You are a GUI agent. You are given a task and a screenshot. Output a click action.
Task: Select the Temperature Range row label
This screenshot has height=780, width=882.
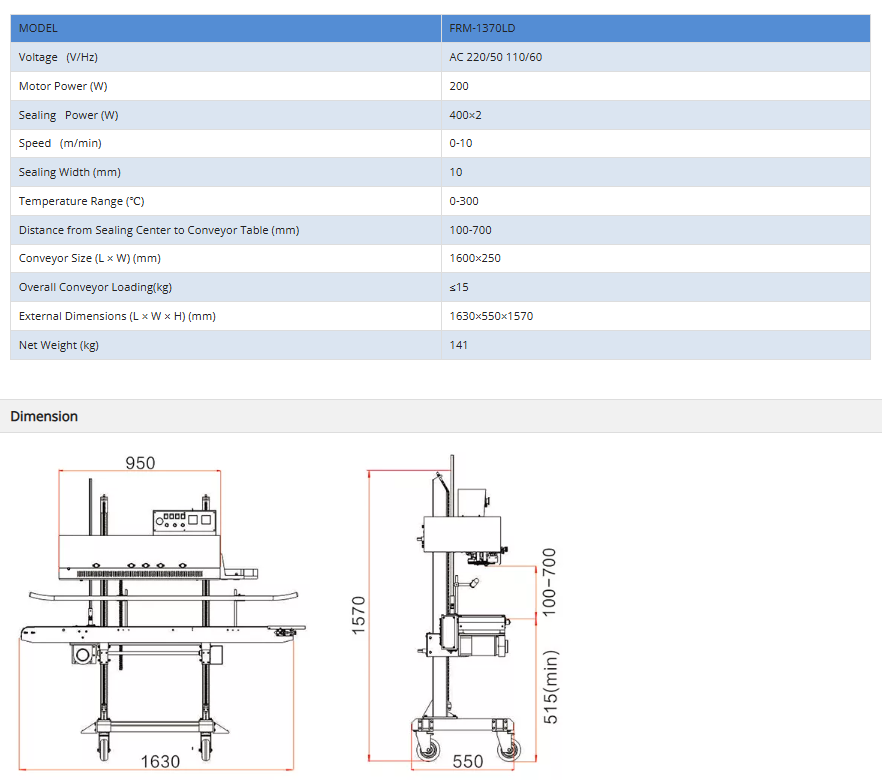tap(81, 201)
